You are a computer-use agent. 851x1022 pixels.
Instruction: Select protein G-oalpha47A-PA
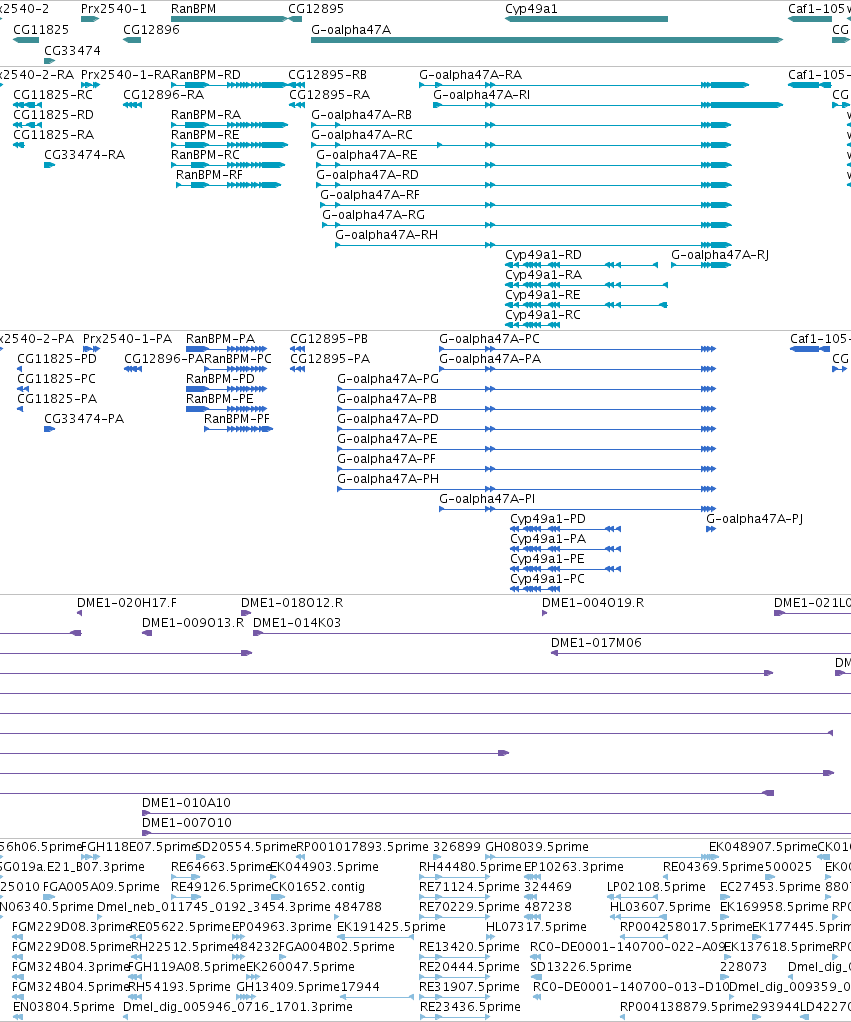tap(490, 359)
